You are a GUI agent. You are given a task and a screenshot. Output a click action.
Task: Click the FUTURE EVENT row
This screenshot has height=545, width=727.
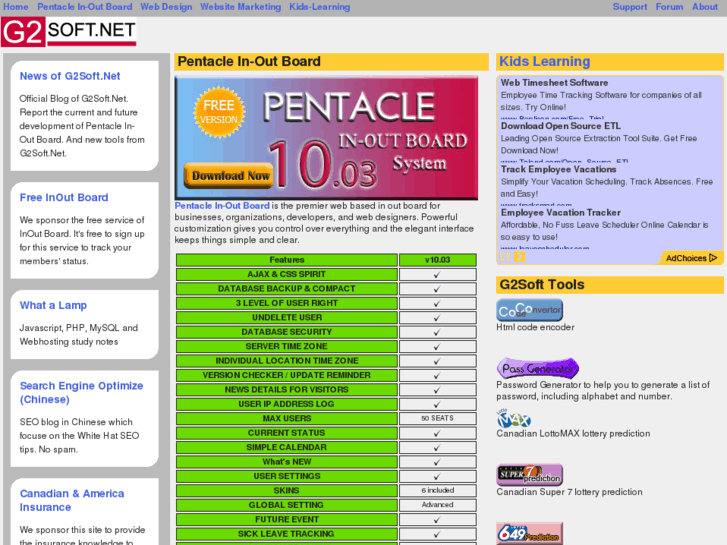pos(326,519)
